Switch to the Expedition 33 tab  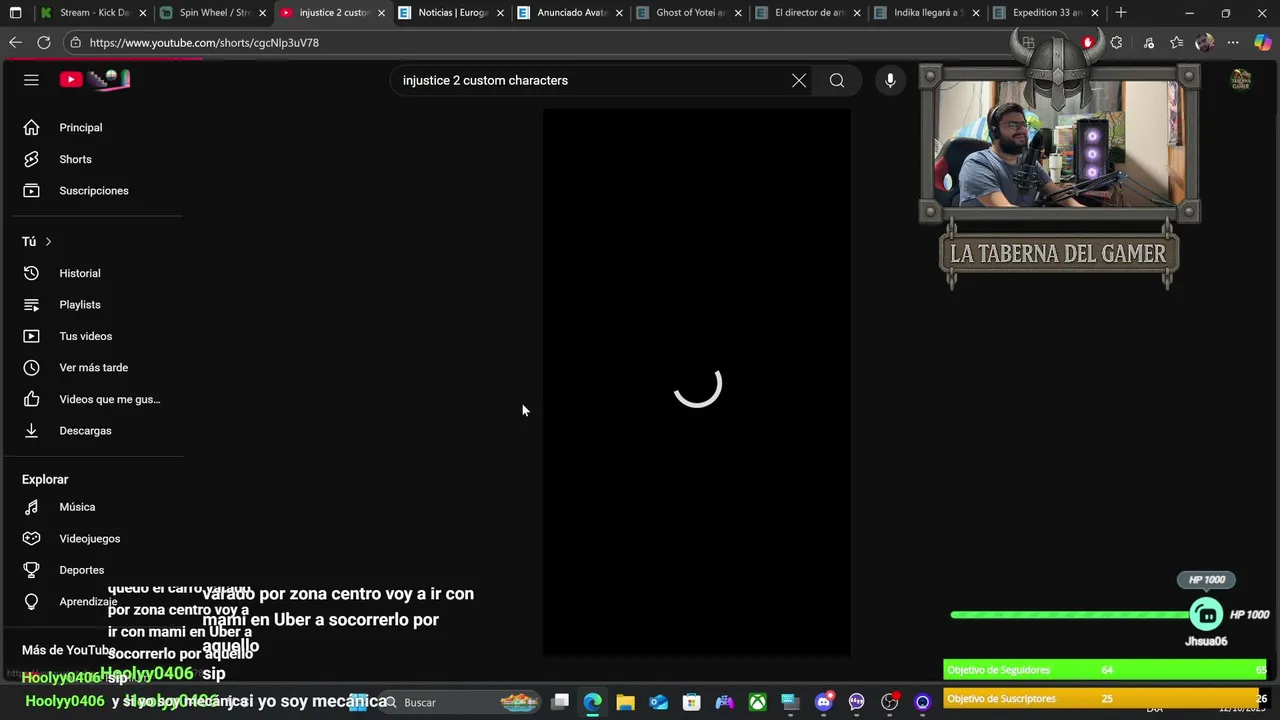click(x=1046, y=13)
